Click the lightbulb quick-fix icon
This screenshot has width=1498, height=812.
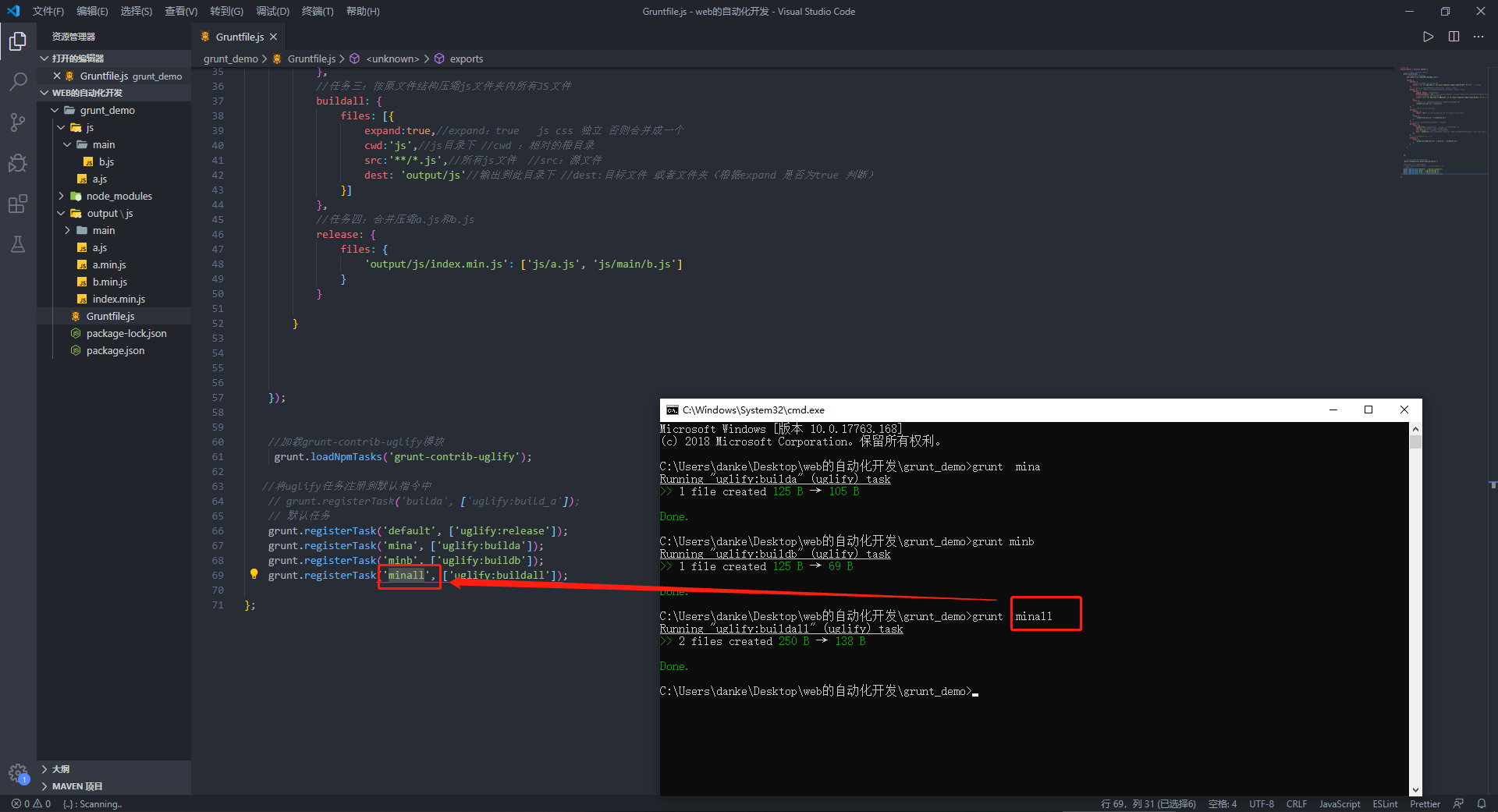coord(254,574)
